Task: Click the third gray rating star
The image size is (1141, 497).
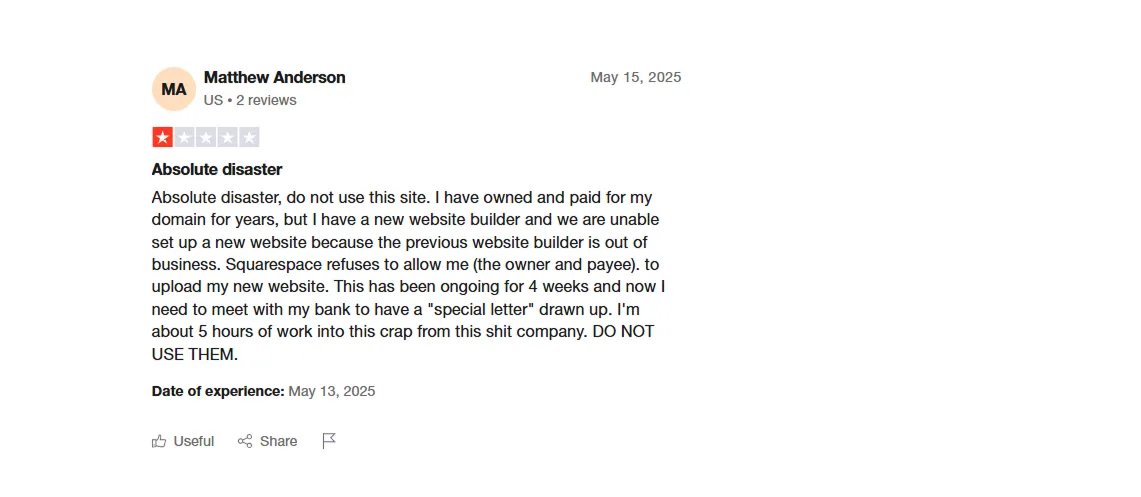Action: 206,138
